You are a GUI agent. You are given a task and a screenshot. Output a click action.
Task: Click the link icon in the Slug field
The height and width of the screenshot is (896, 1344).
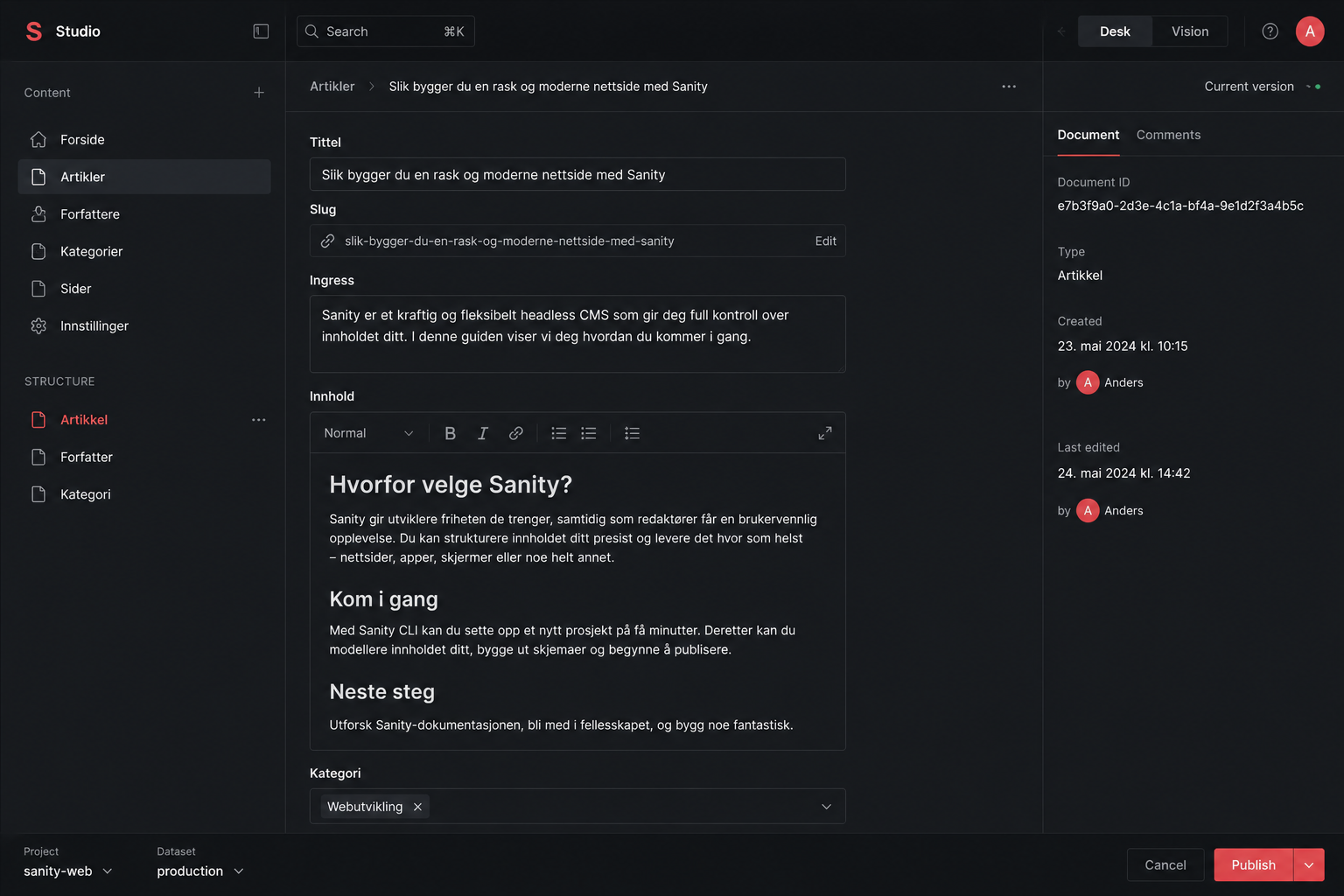click(x=328, y=241)
